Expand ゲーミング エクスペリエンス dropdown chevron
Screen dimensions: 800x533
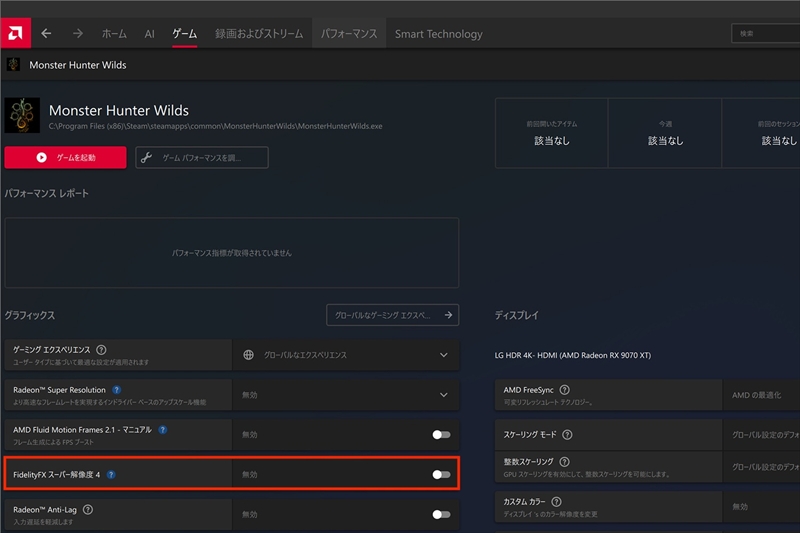coord(444,354)
